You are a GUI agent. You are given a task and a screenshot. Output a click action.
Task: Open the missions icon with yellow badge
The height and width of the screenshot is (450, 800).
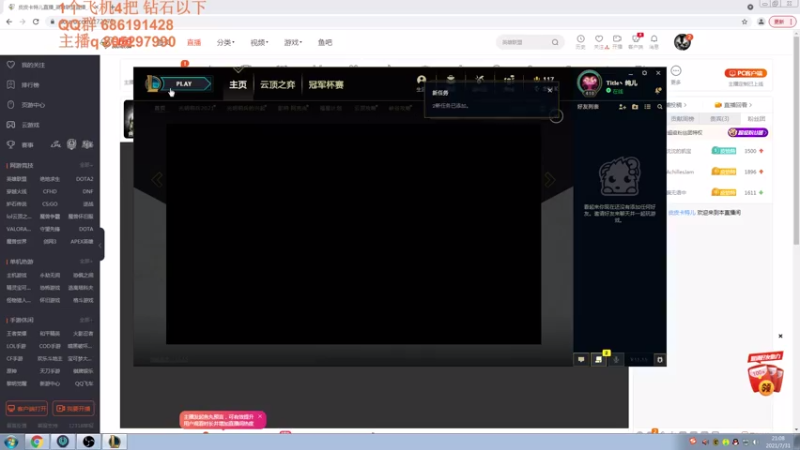point(599,359)
